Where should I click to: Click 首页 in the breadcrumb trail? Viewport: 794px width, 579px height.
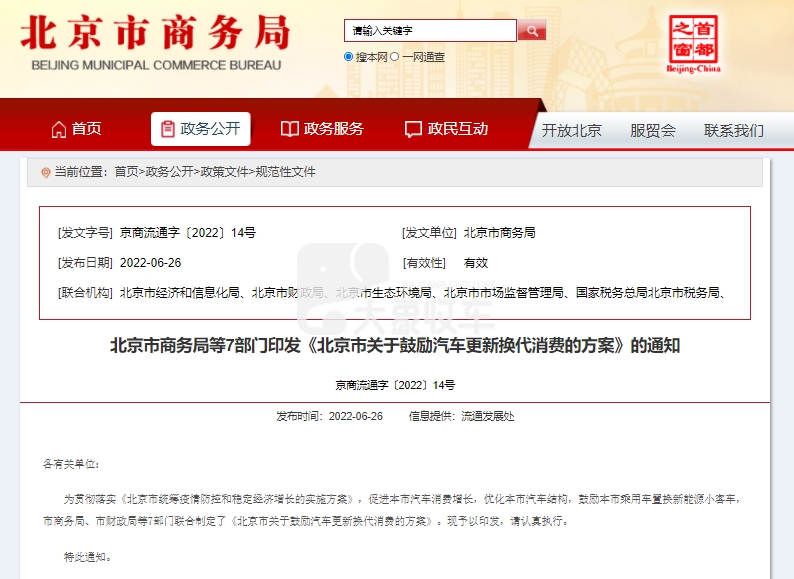[x=126, y=172]
